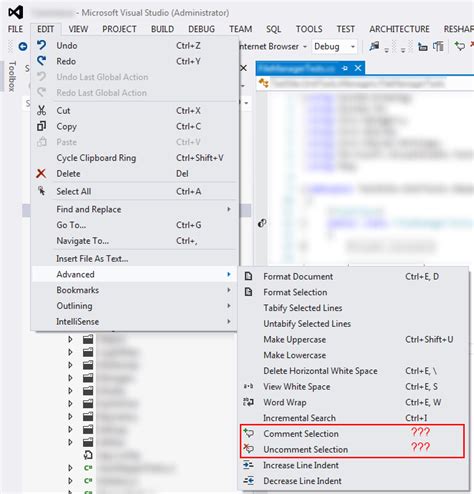
Task: Click the Increase Line Indent icon
Action: coord(248,465)
